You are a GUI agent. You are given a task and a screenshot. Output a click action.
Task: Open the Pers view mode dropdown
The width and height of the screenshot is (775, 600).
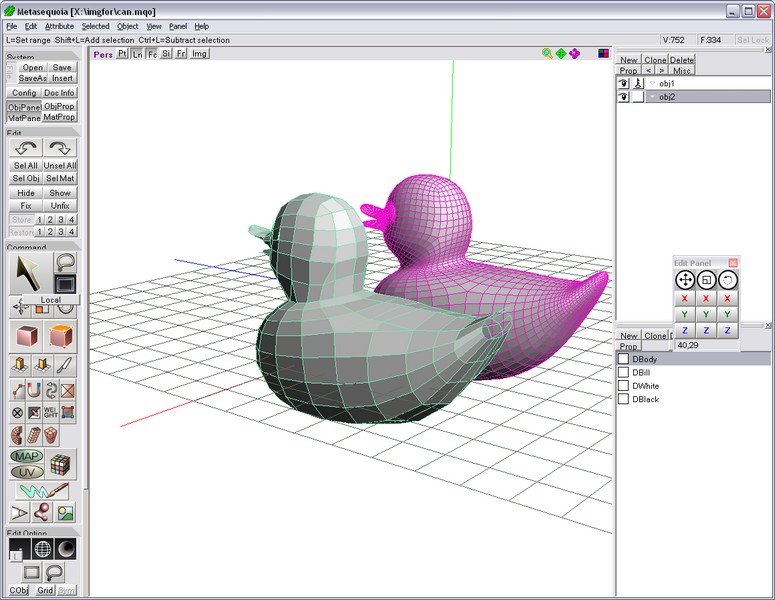(x=102, y=54)
